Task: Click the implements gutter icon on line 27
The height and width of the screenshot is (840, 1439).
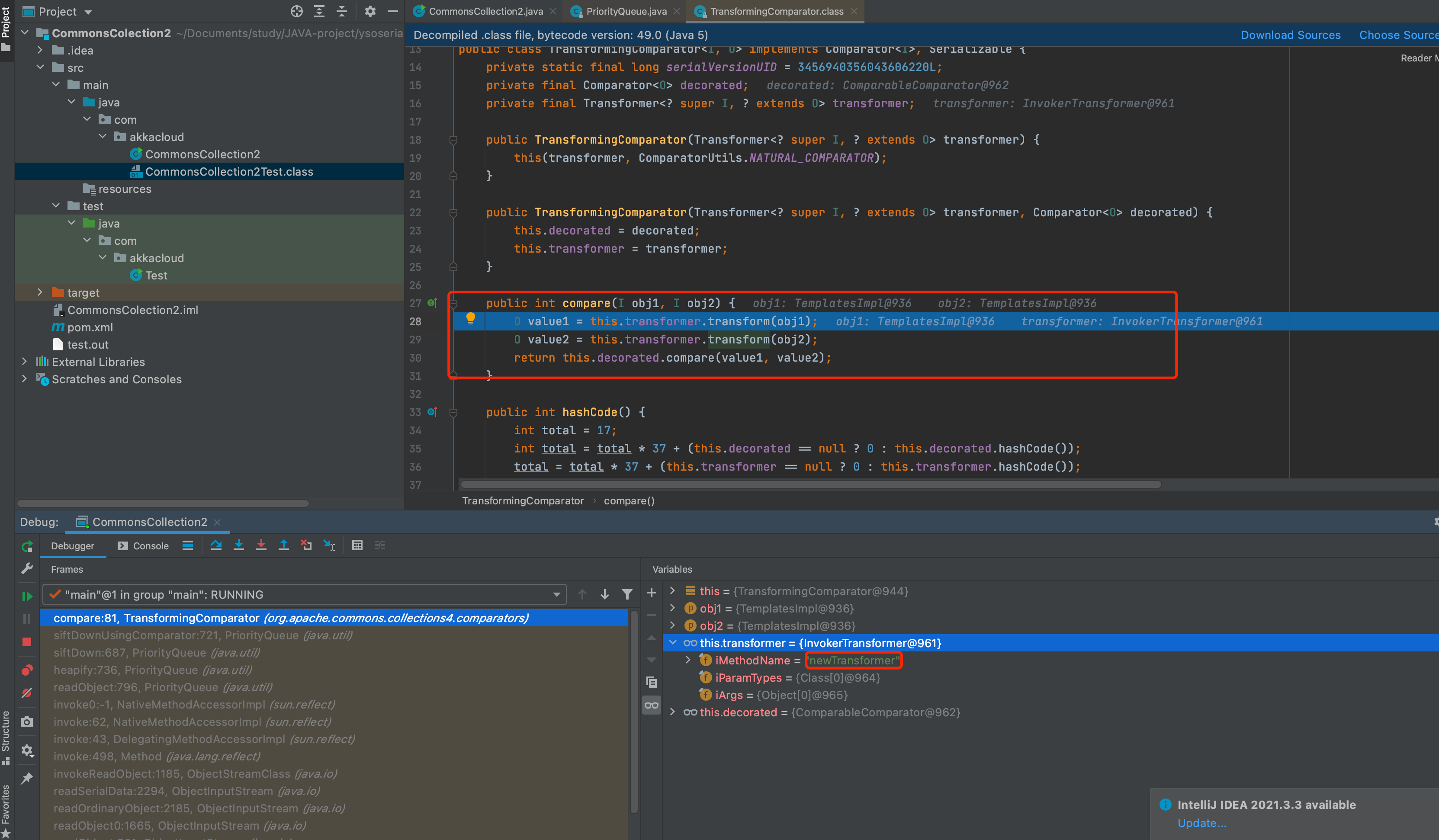Action: coord(432,303)
